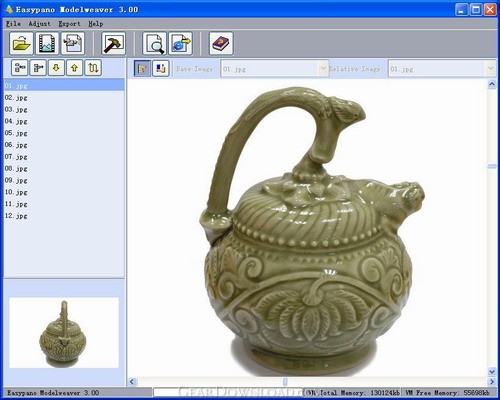Move selected image down with down arrow
The height and width of the screenshot is (400, 500).
point(56,68)
